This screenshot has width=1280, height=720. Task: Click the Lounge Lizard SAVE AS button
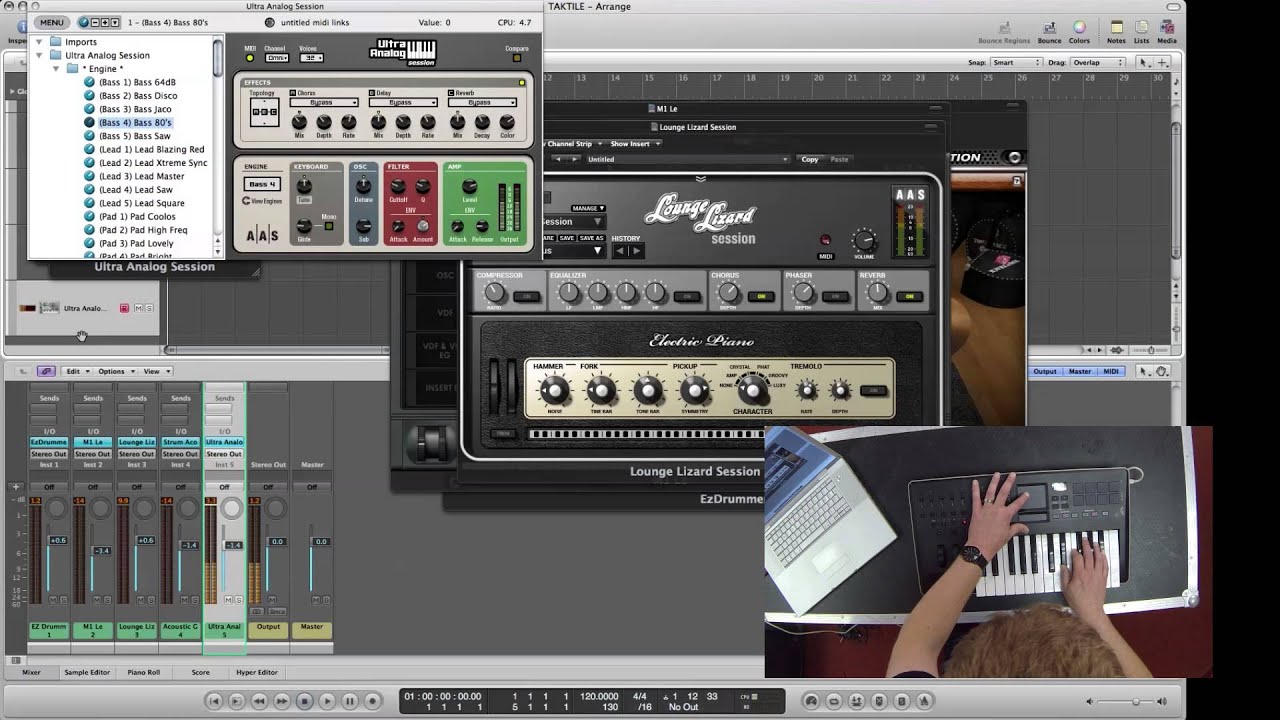[592, 238]
